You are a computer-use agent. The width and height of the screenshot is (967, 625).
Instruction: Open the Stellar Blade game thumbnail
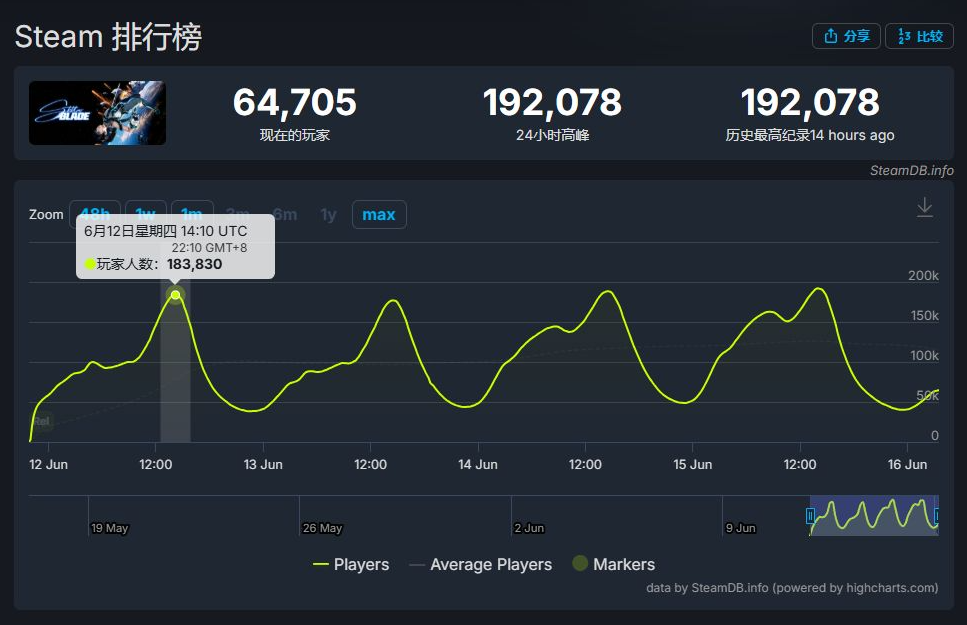(97, 113)
